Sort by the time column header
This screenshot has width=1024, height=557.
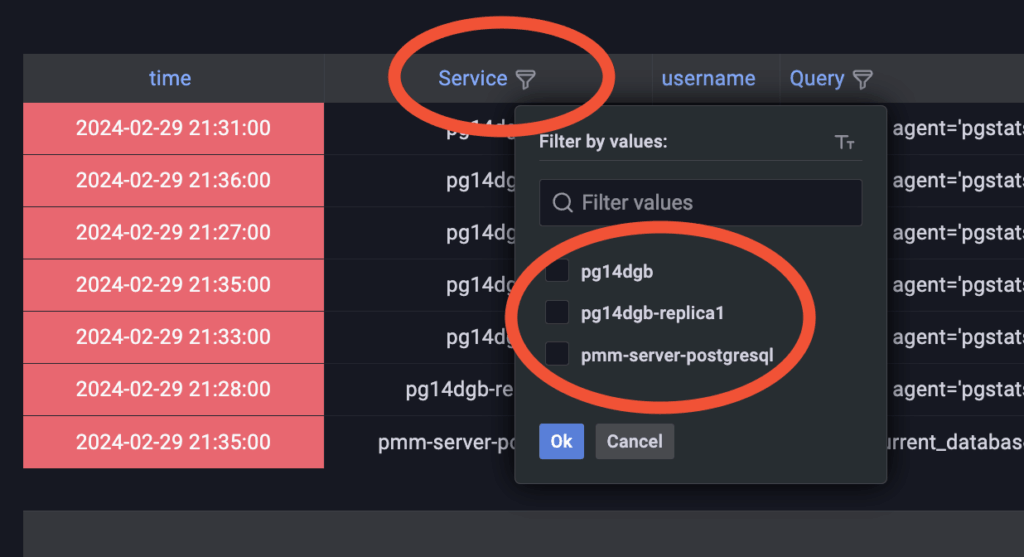point(170,78)
